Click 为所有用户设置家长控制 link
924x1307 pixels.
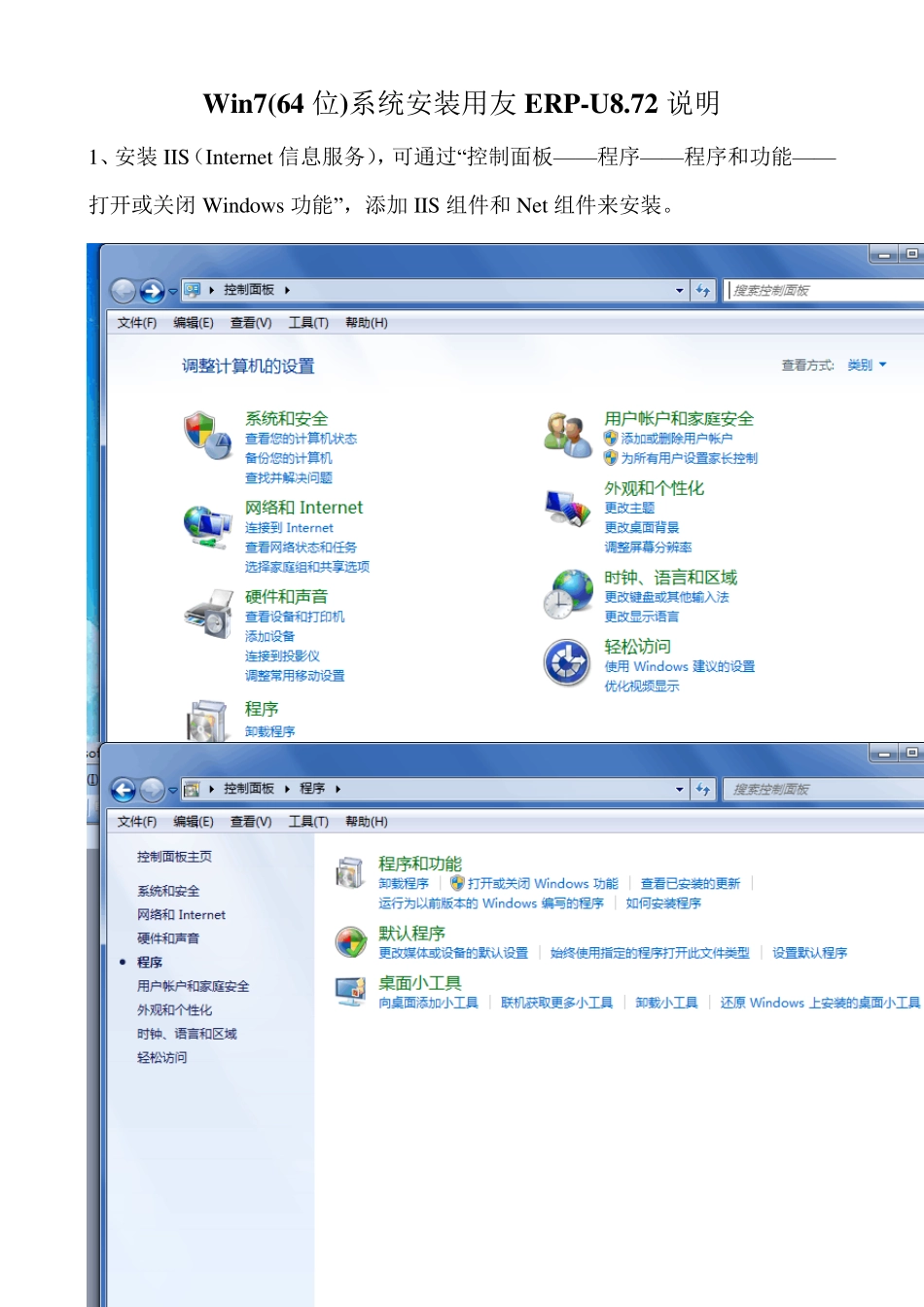click(x=689, y=458)
